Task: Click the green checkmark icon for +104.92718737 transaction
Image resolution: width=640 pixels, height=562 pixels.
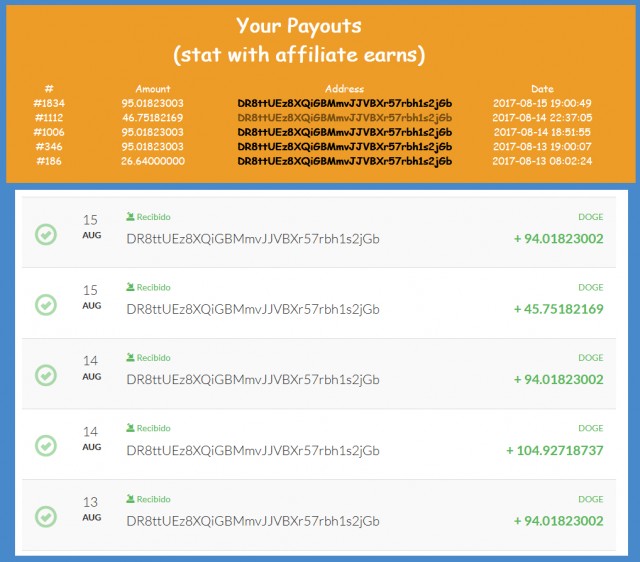Action: [x=45, y=445]
